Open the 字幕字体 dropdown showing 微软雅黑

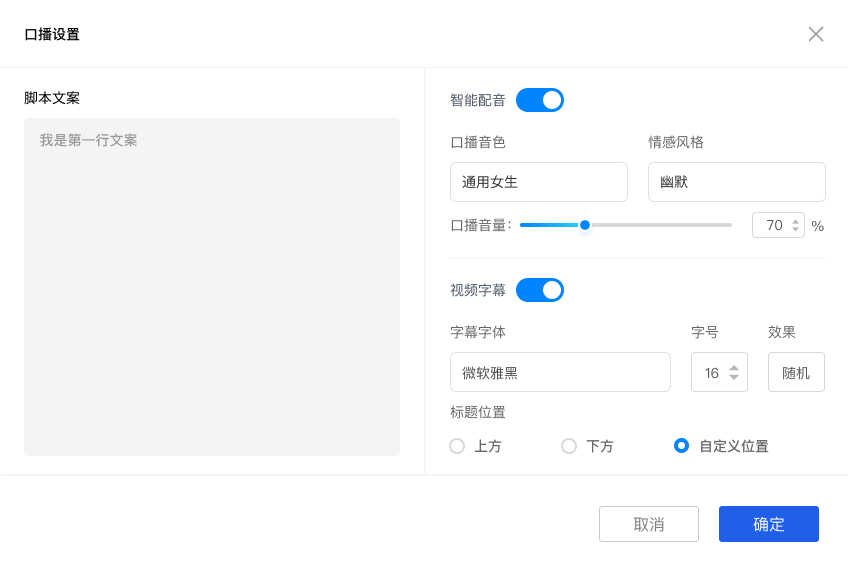pos(560,372)
